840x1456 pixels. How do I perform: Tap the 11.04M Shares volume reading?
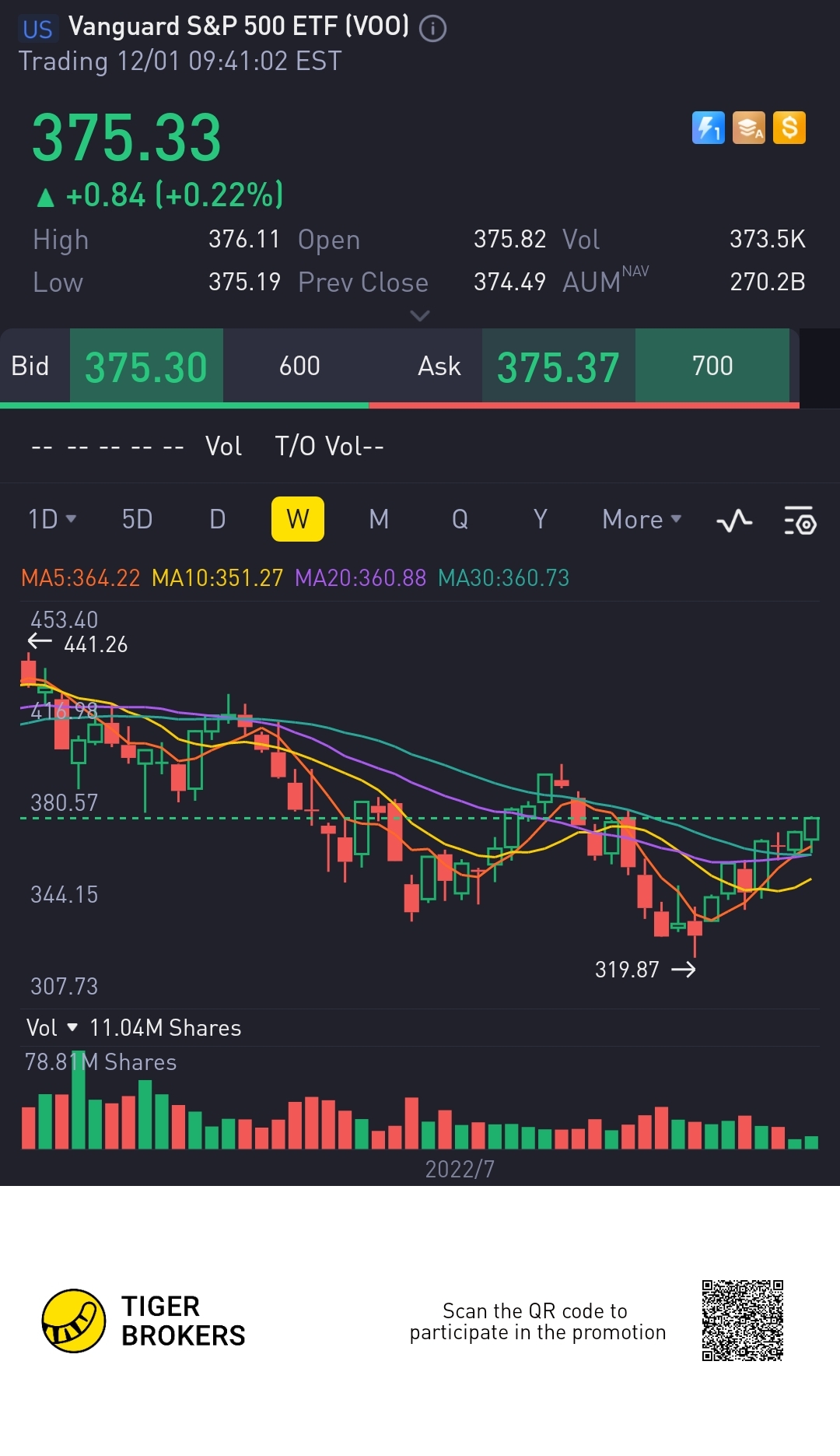pos(166,1027)
